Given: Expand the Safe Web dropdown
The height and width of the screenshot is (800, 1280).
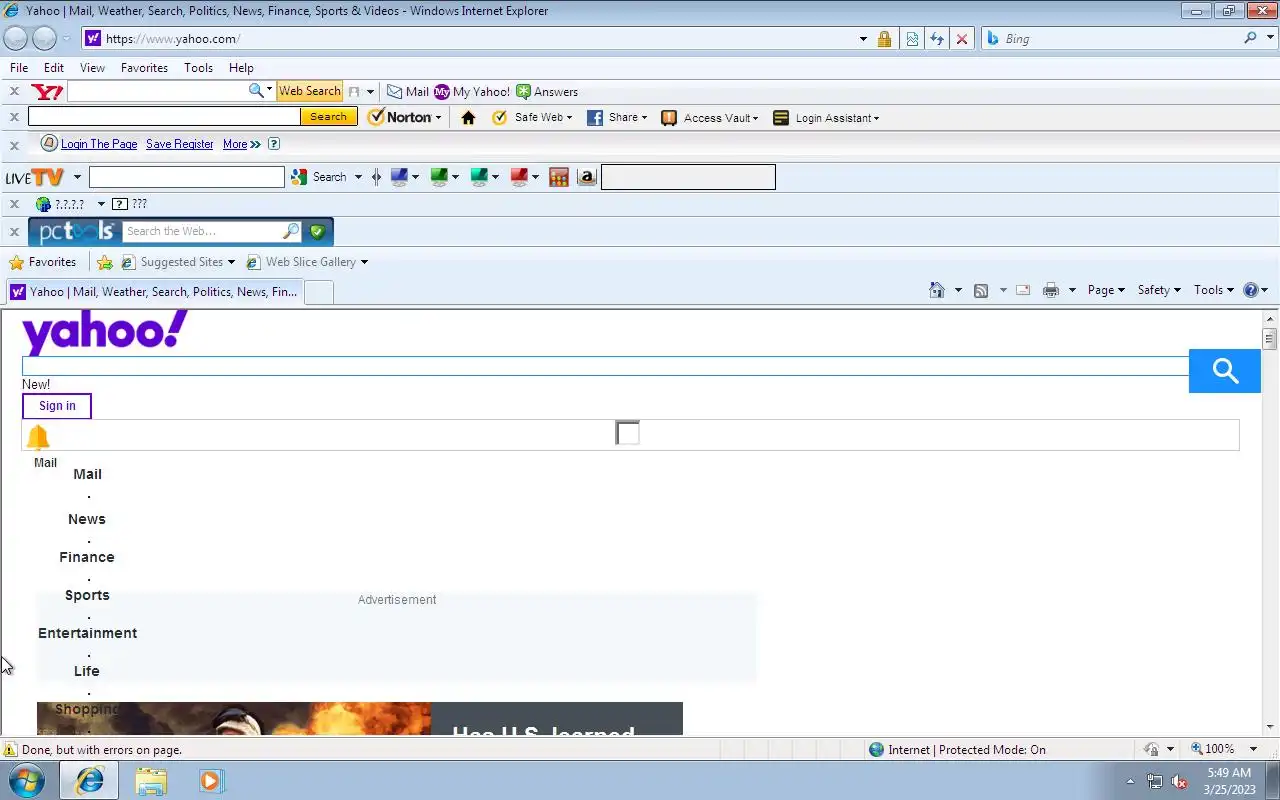Looking at the screenshot, I should pyautogui.click(x=569, y=118).
